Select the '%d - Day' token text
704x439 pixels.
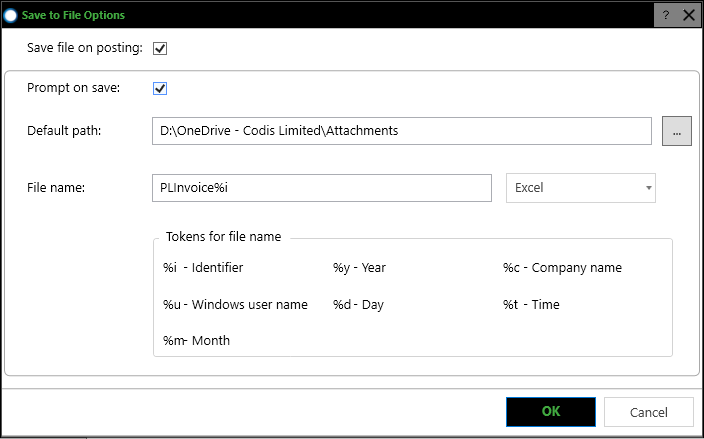pos(358,305)
